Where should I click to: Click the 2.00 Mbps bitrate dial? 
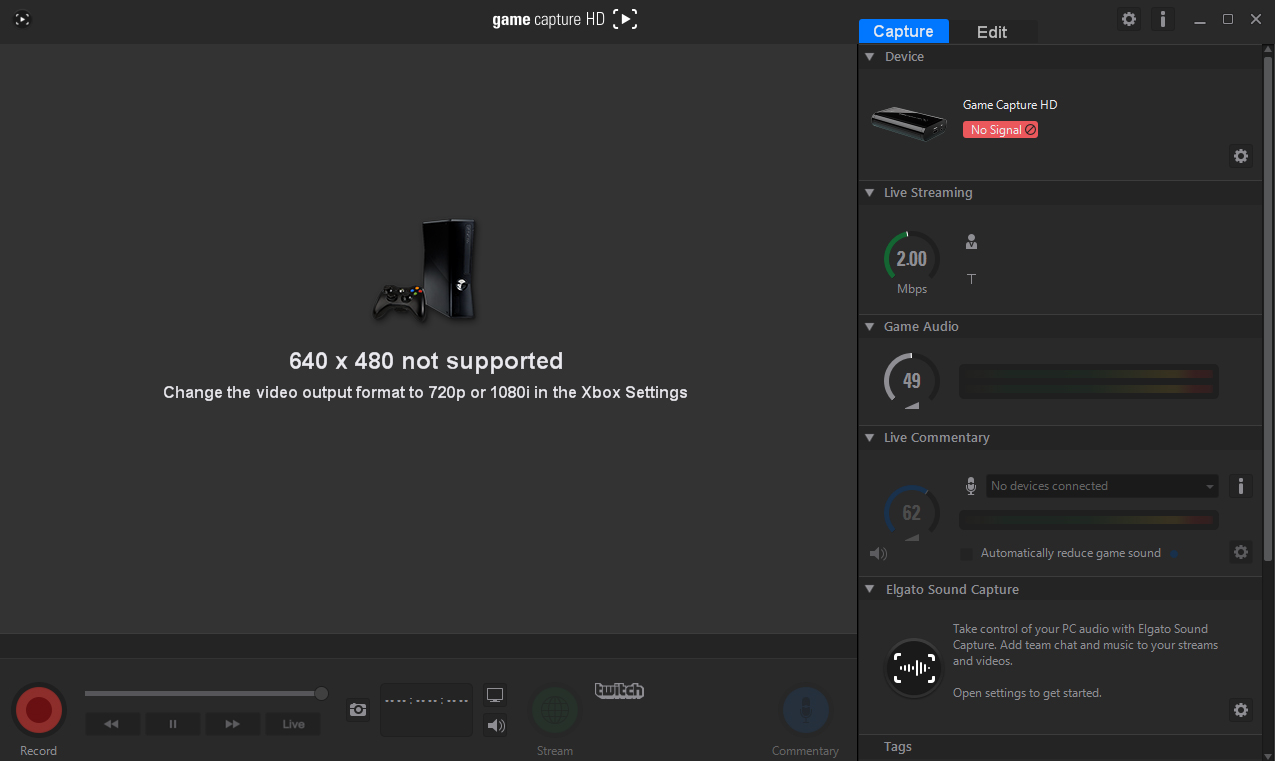pyautogui.click(x=912, y=260)
